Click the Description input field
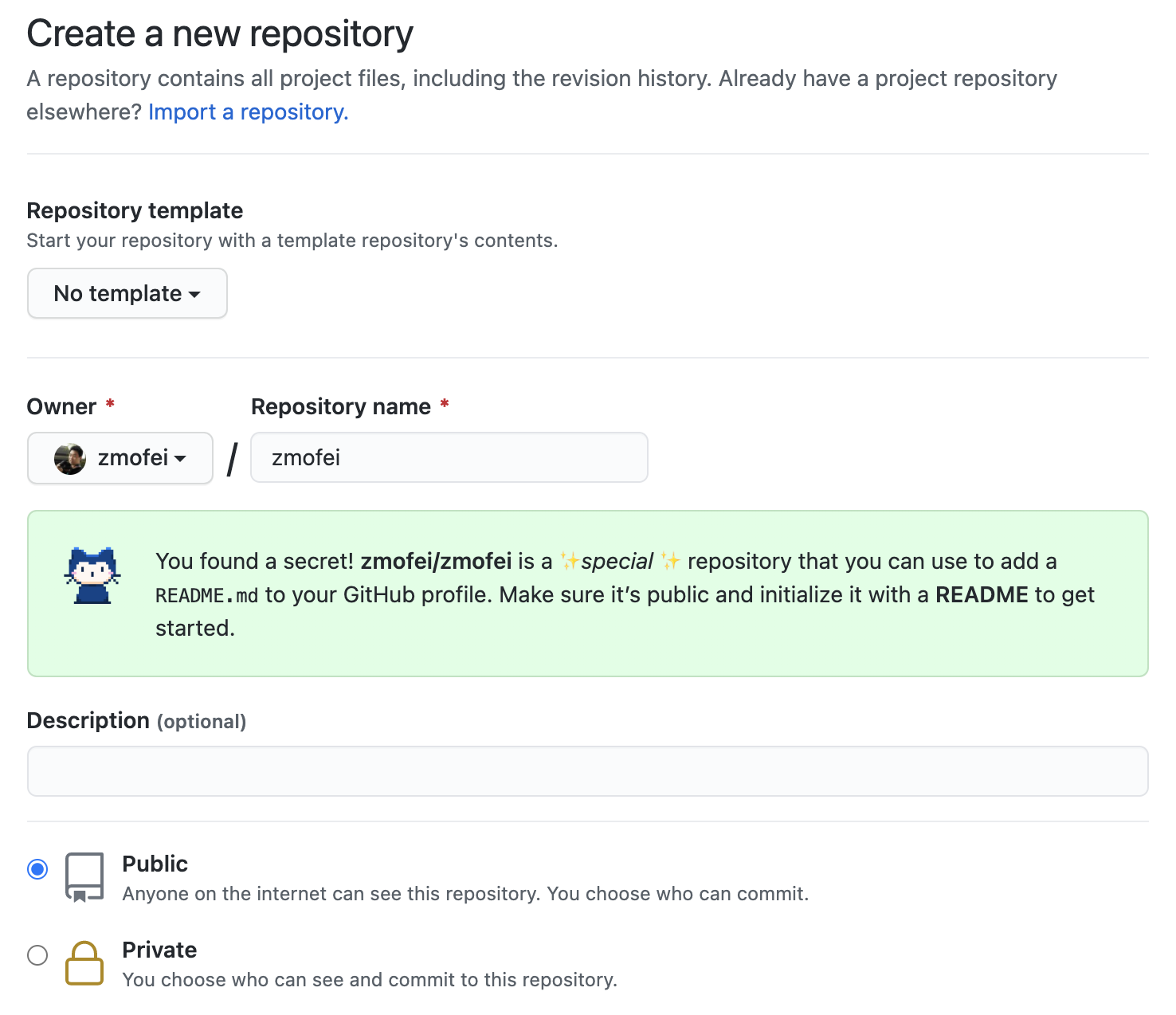 pyautogui.click(x=588, y=771)
